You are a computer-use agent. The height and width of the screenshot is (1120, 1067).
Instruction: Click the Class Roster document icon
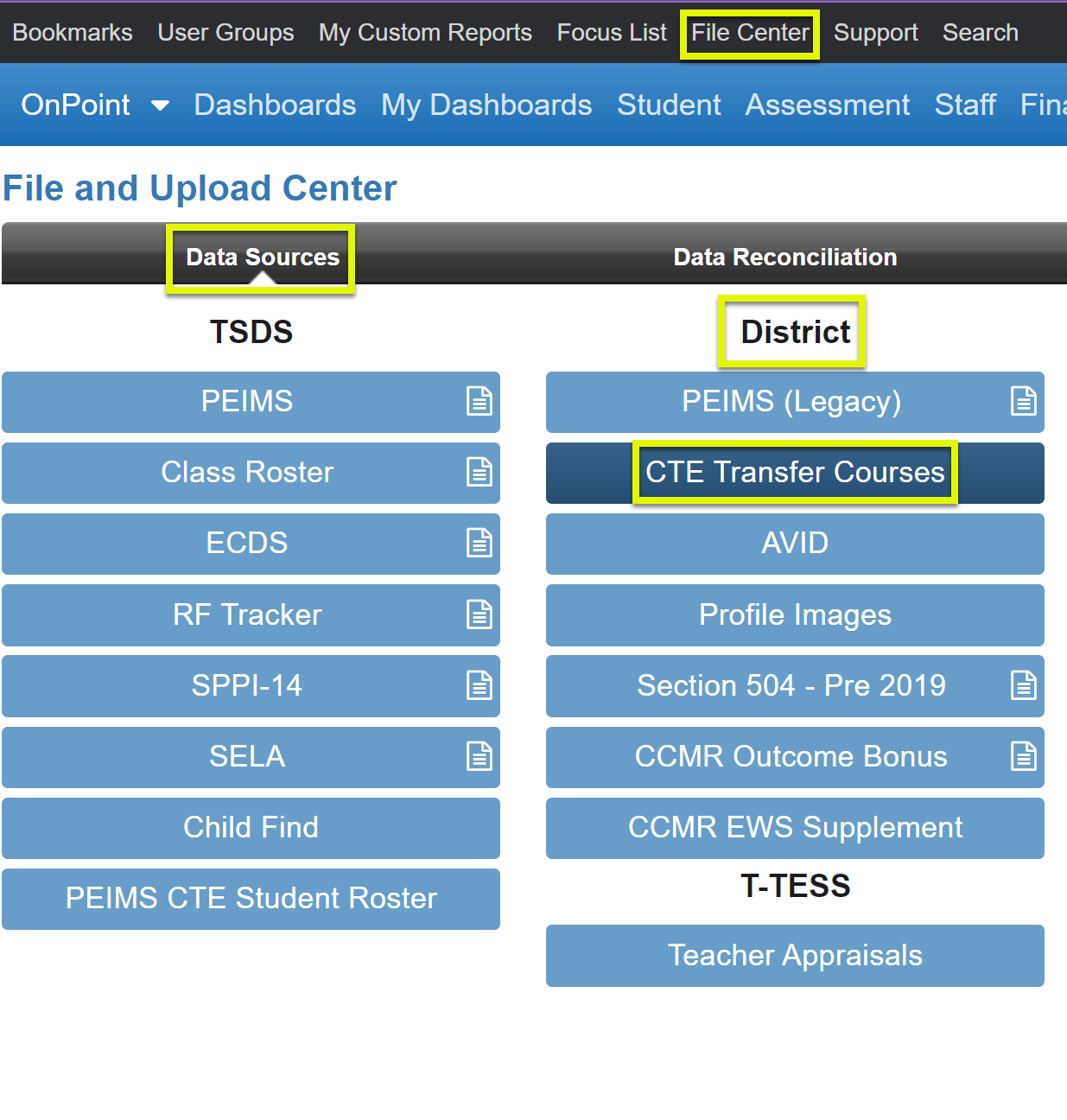point(480,472)
